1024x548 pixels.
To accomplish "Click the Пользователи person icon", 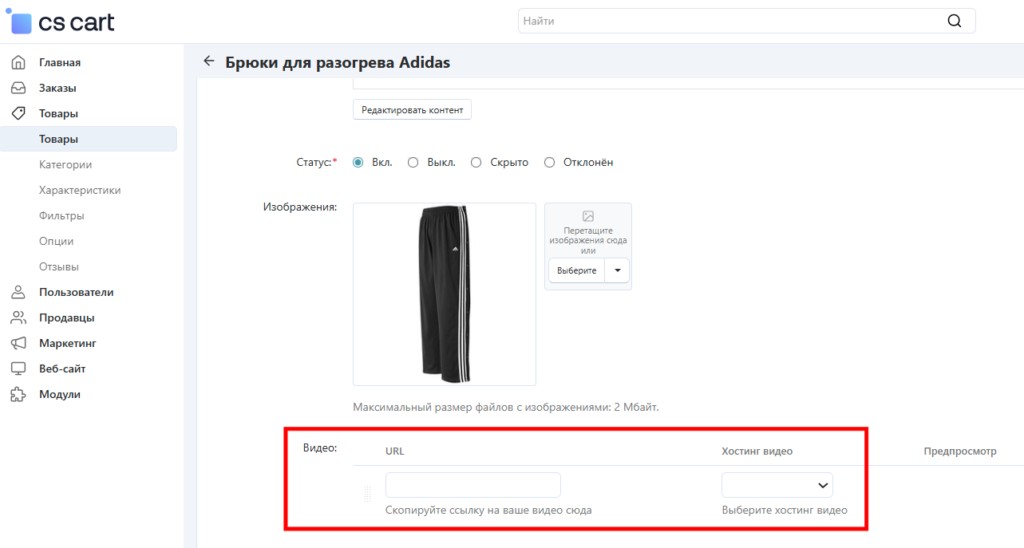I will tap(18, 292).
